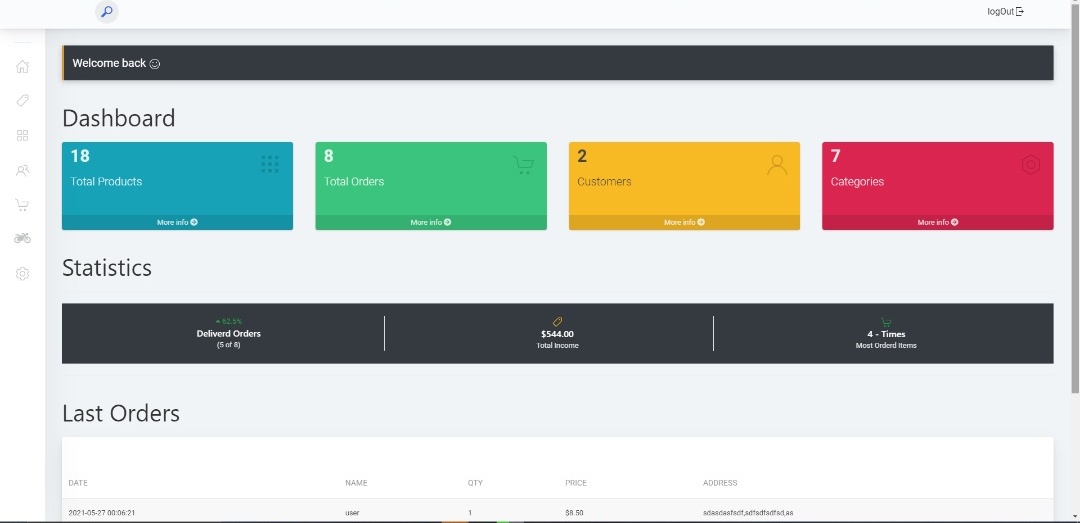1080x523 pixels.
Task: Click the number 8 on Total Orders card
Action: coord(329,156)
